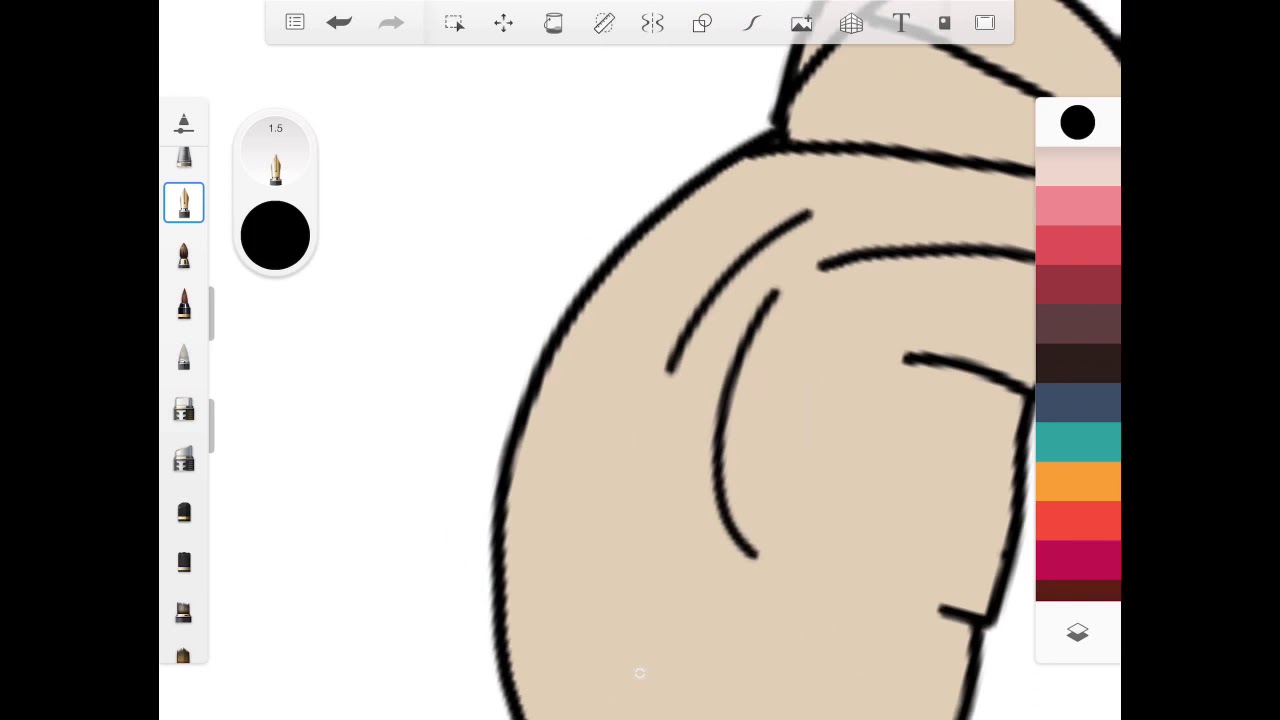Pick the salmon pink swatch
The height and width of the screenshot is (720, 1280).
[x=1078, y=206]
